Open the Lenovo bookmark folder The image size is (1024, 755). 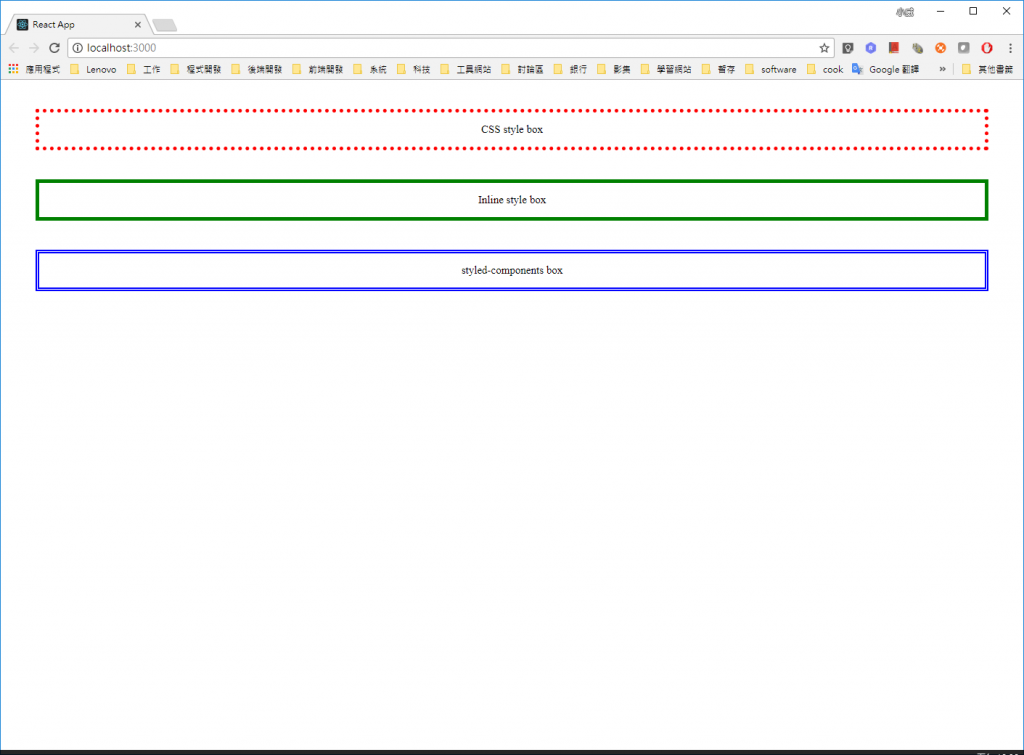pos(93,69)
